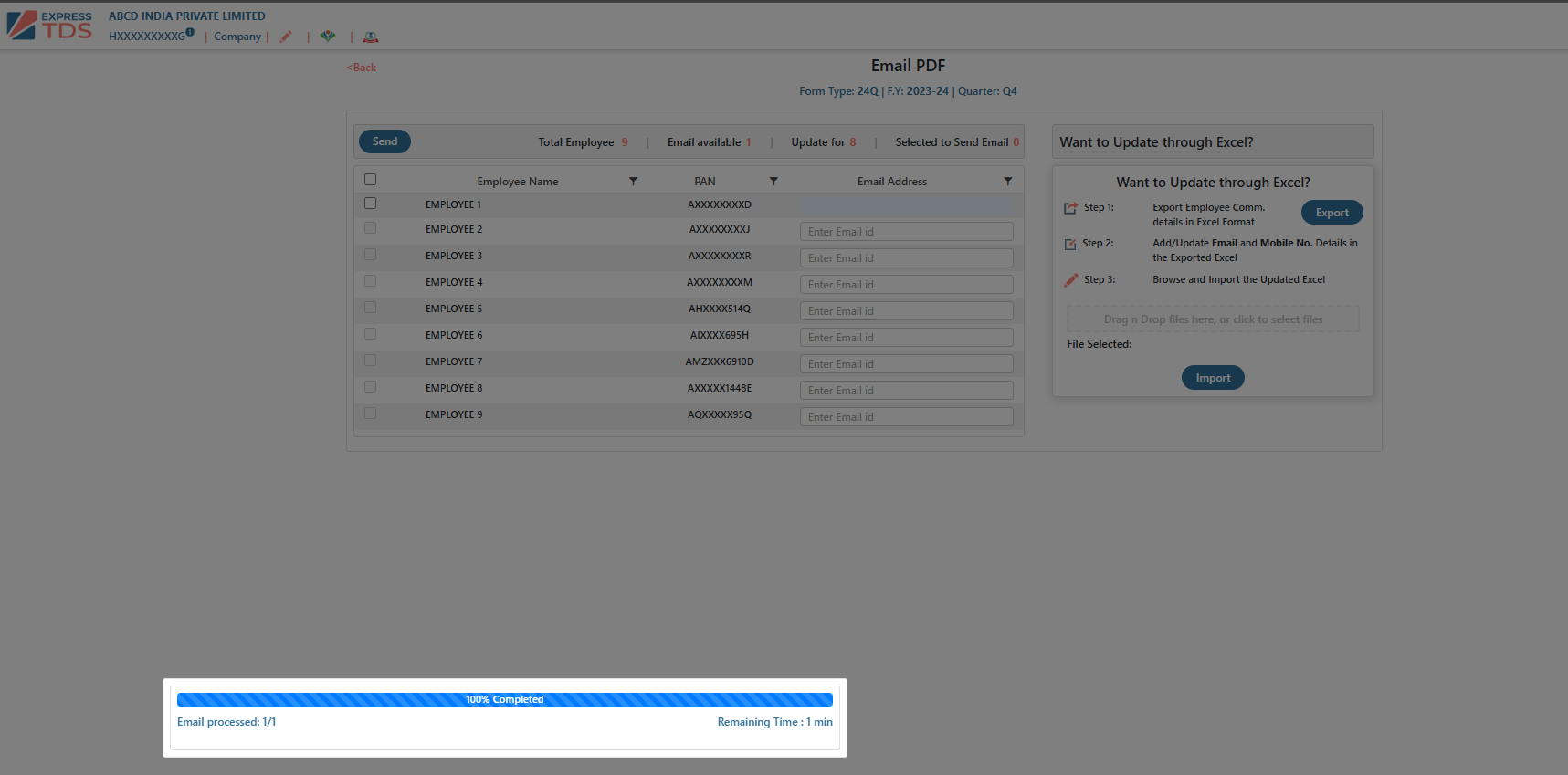Click email field for EMPLOYEE 3
The width and height of the screenshot is (1568, 775).
click(907, 258)
